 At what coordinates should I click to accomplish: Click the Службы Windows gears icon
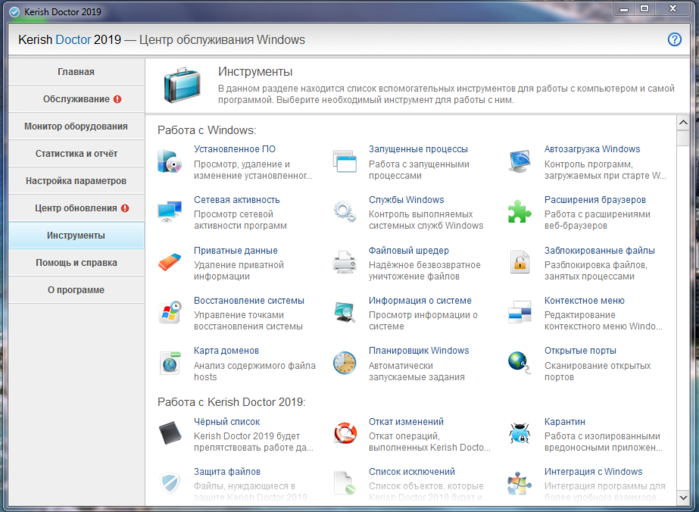[x=345, y=211]
